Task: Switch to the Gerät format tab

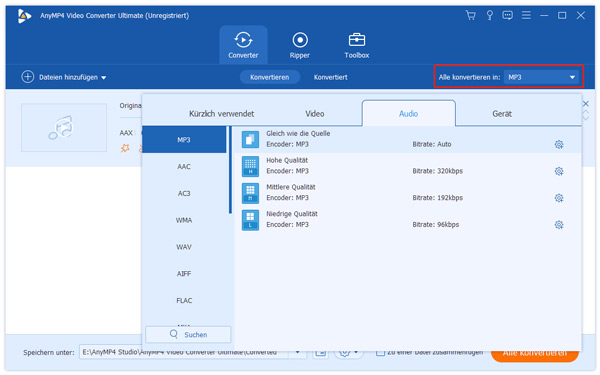Action: click(x=502, y=114)
